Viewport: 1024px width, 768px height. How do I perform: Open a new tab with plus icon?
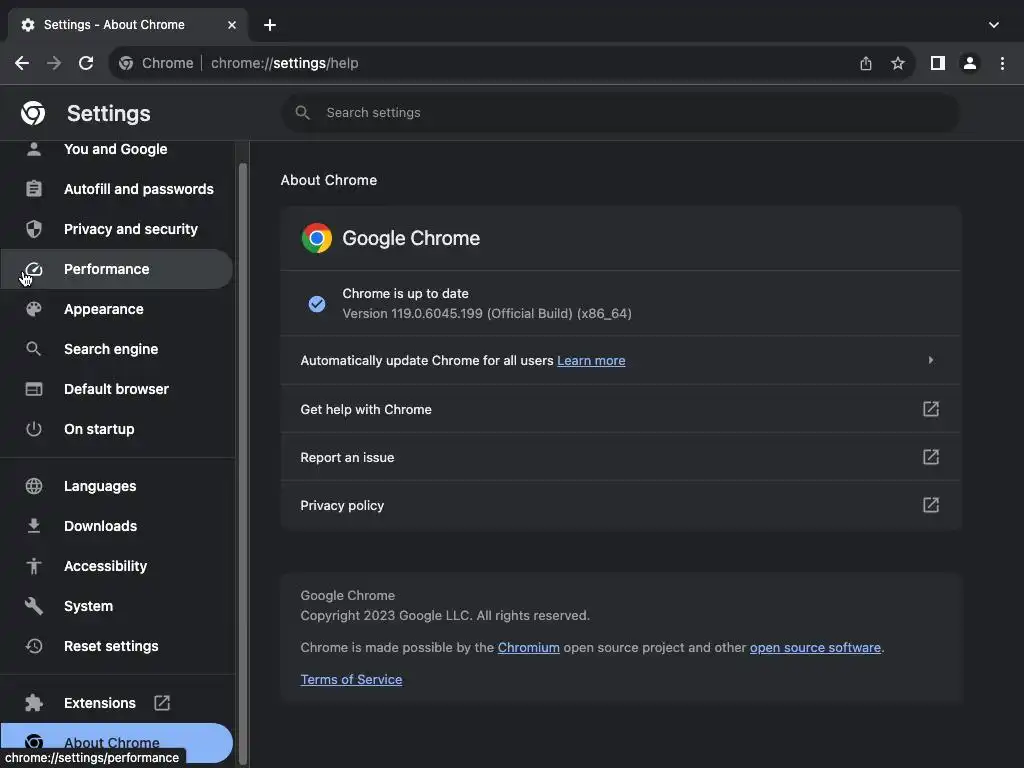pos(270,25)
